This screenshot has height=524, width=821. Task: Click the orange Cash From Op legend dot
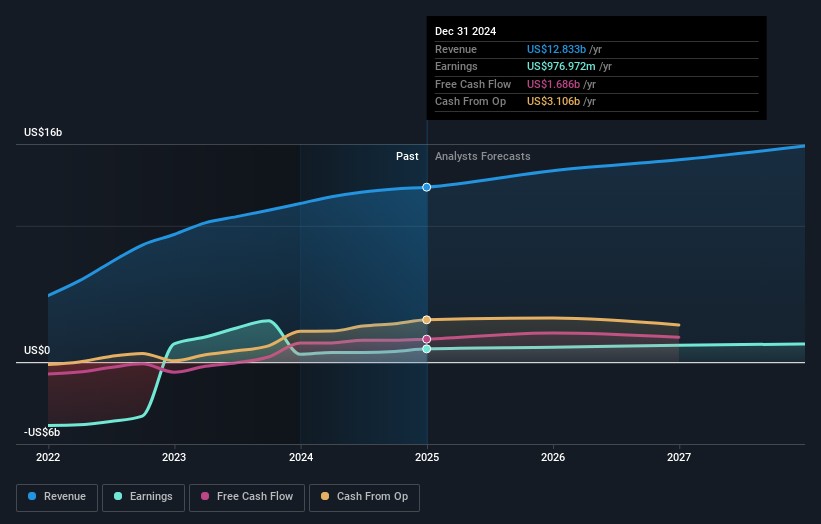[326, 497]
